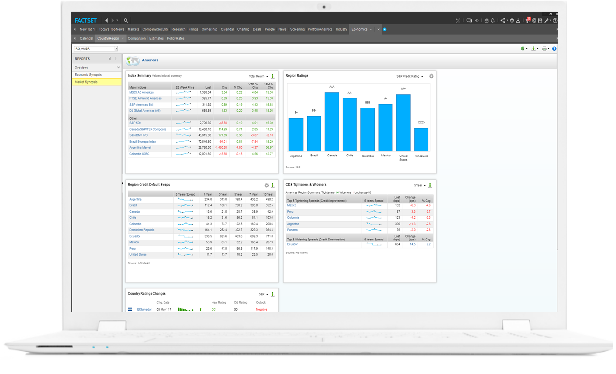Open the share icon in top toolbar
Viewport: 616px width, 374px height.
click(x=503, y=20)
